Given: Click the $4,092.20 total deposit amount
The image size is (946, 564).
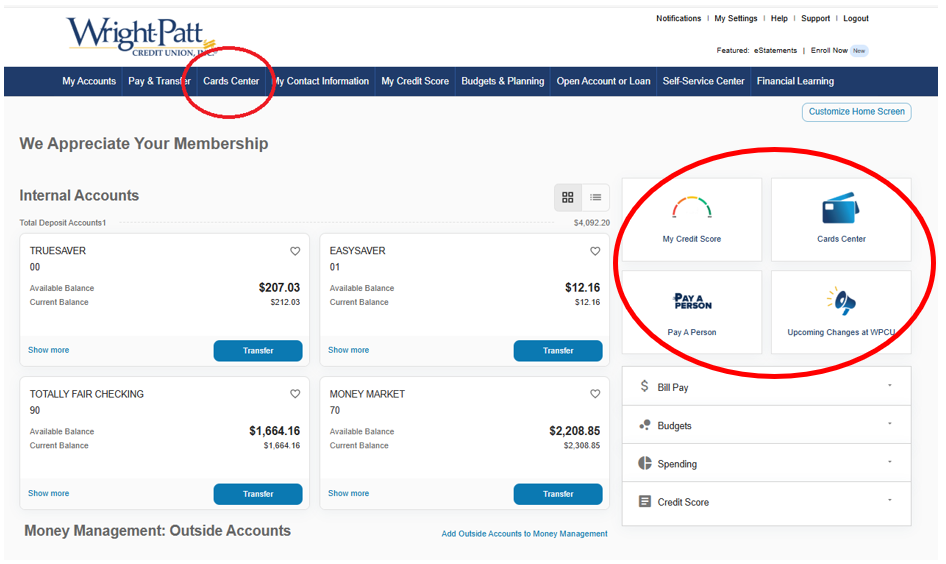Looking at the screenshot, I should 591,223.
